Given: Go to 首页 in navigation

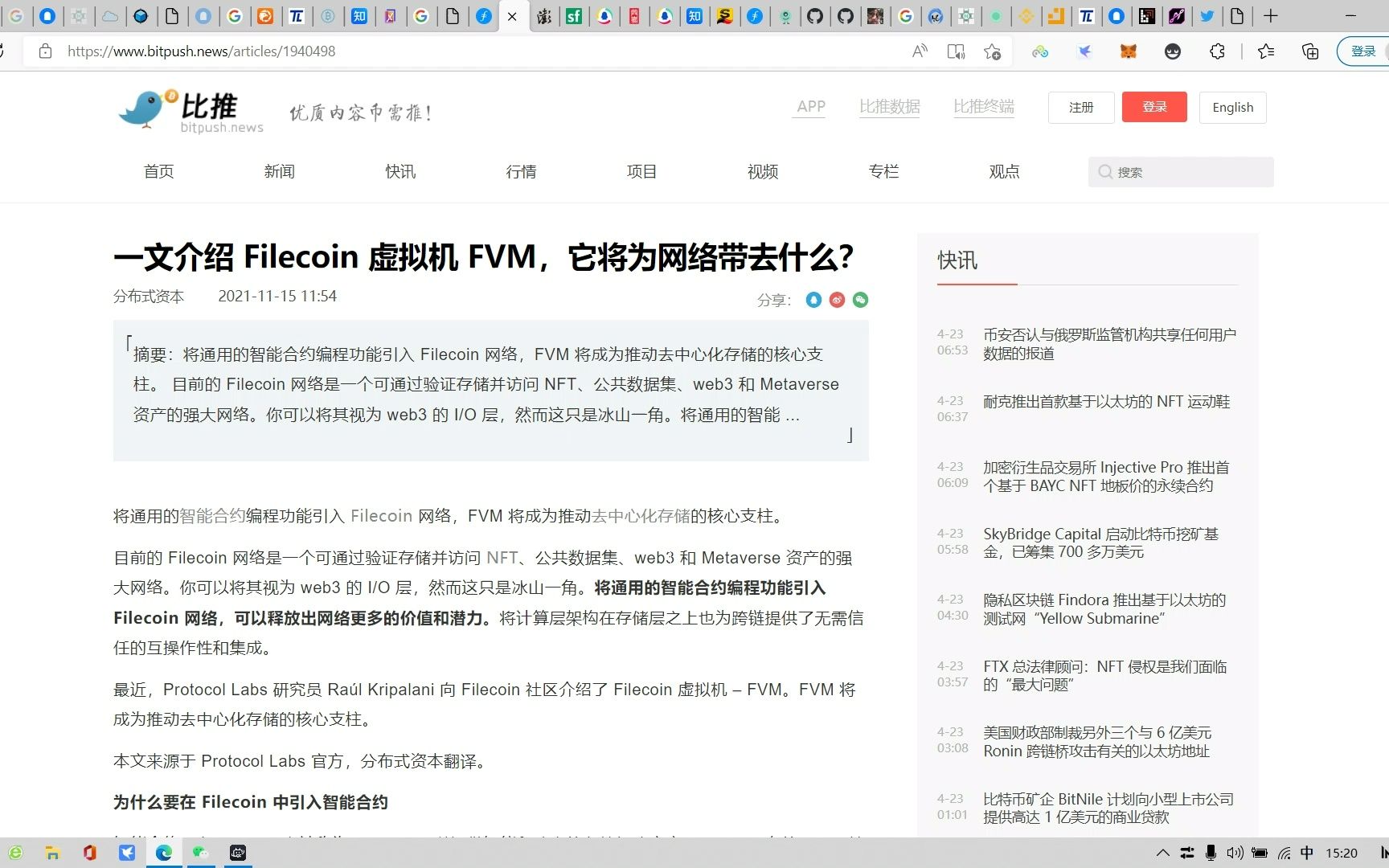Looking at the screenshot, I should (x=158, y=171).
